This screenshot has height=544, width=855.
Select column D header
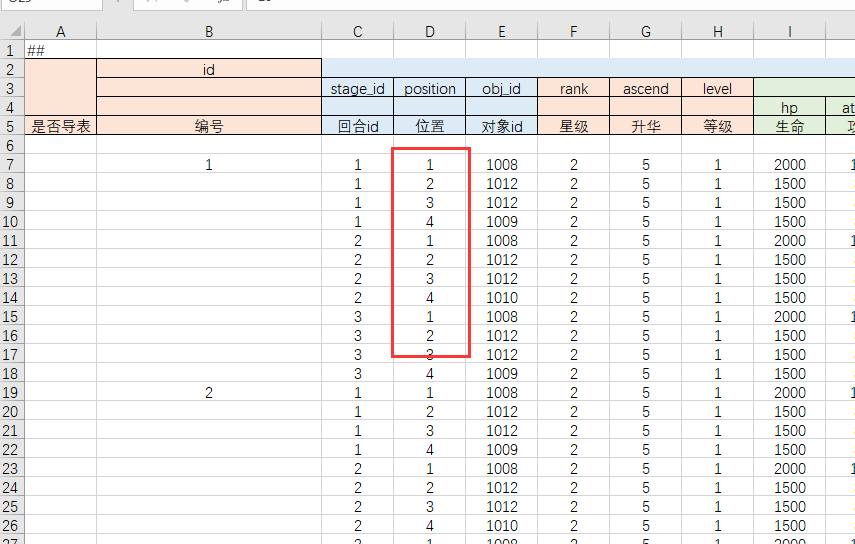pos(430,32)
